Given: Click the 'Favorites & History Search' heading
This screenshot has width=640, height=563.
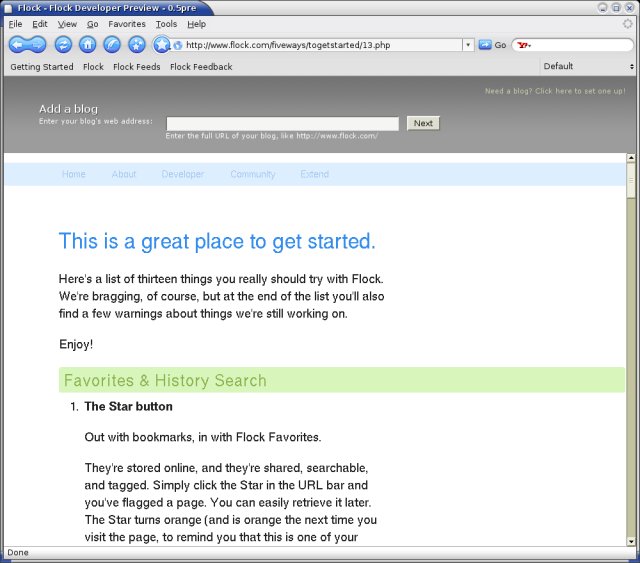Looking at the screenshot, I should coord(165,381).
